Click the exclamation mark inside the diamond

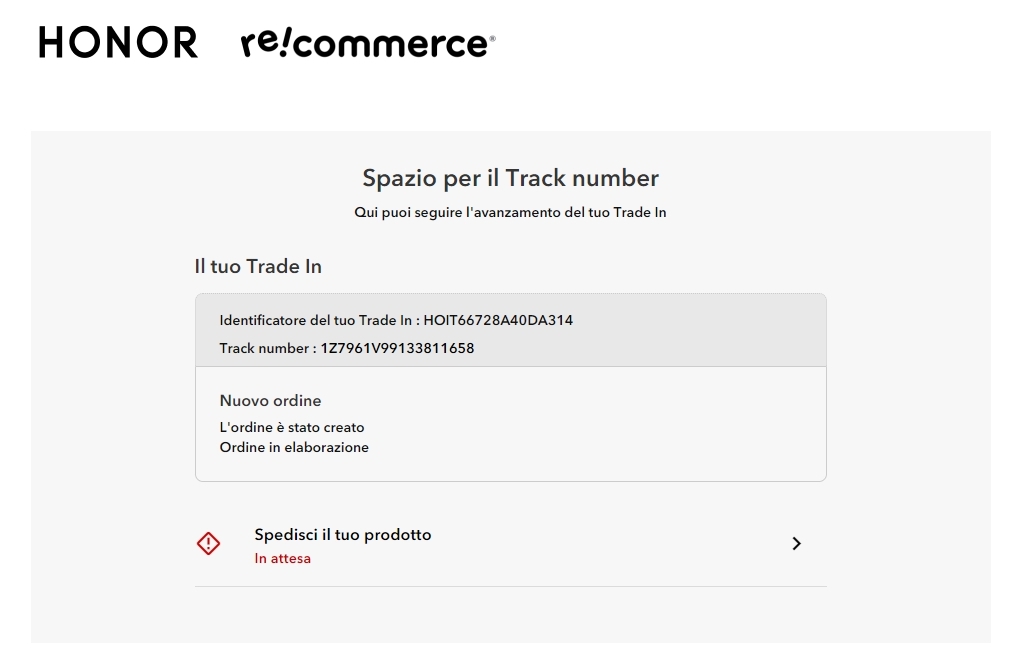[x=208, y=543]
